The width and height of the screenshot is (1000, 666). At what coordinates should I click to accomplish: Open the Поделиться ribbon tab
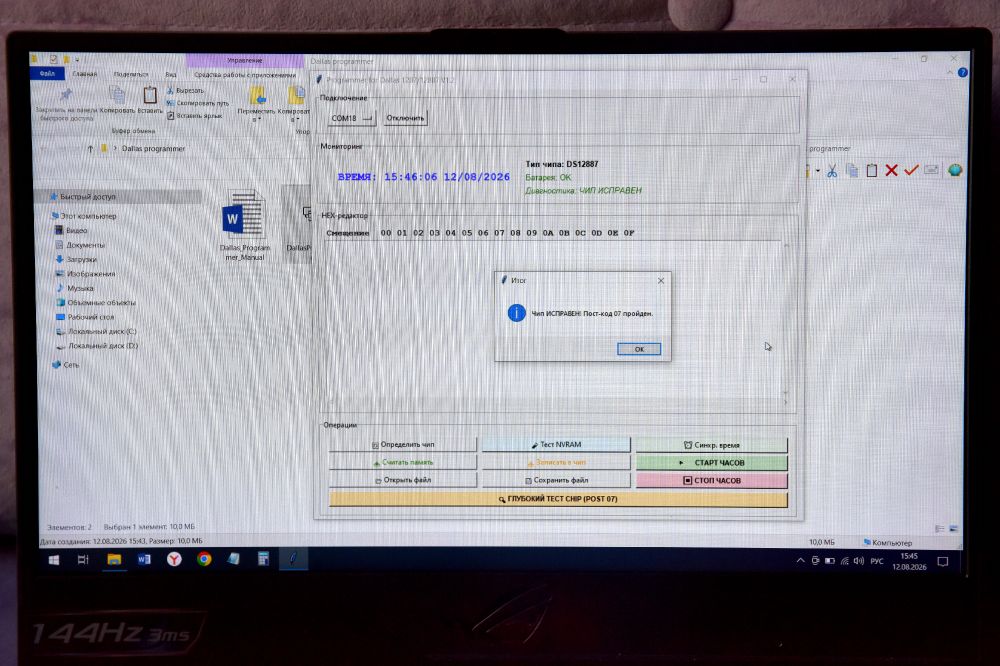click(131, 75)
